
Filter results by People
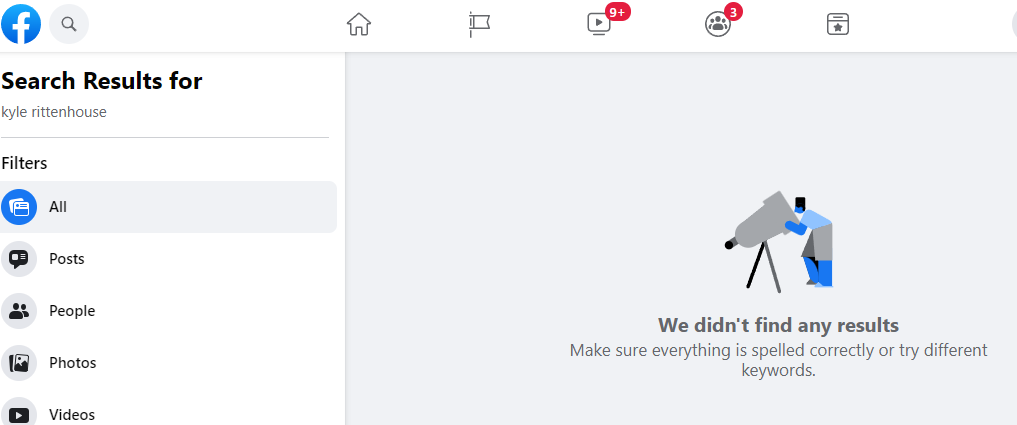coord(169,311)
